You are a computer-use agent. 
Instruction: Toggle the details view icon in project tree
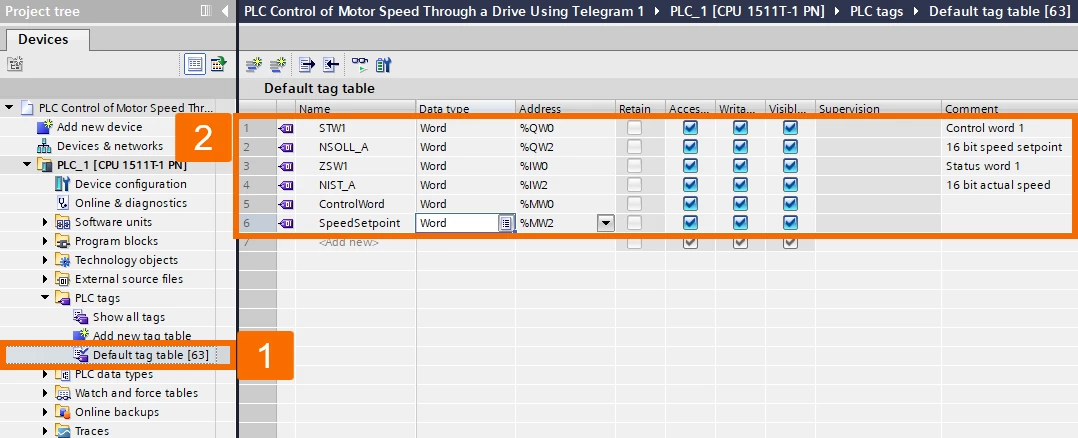point(195,65)
